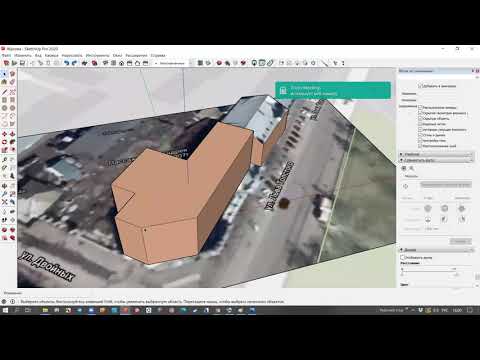Open the 'Расширения' menu
The height and width of the screenshot is (360, 480).
(136, 55)
